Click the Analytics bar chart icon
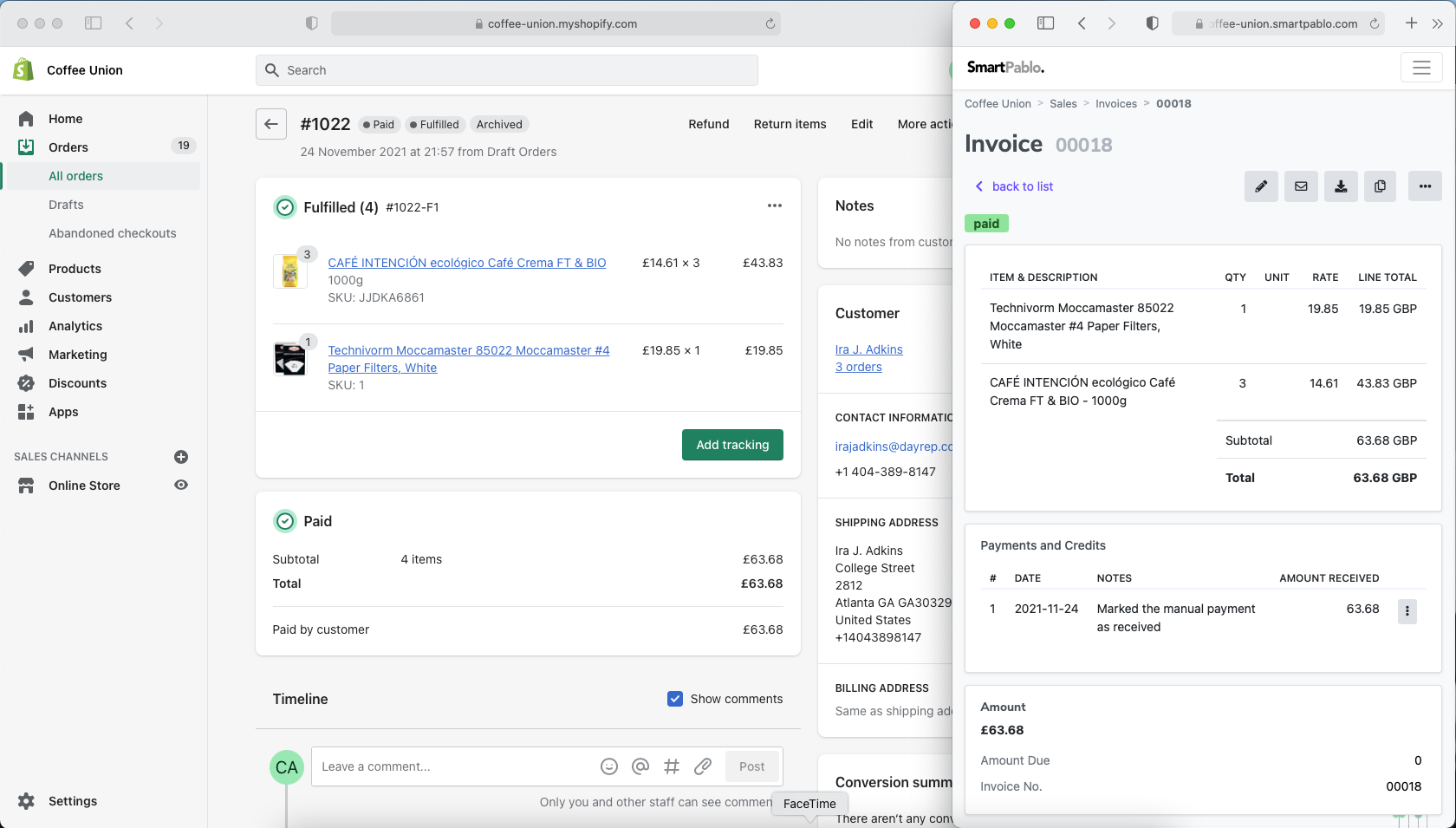 26,326
